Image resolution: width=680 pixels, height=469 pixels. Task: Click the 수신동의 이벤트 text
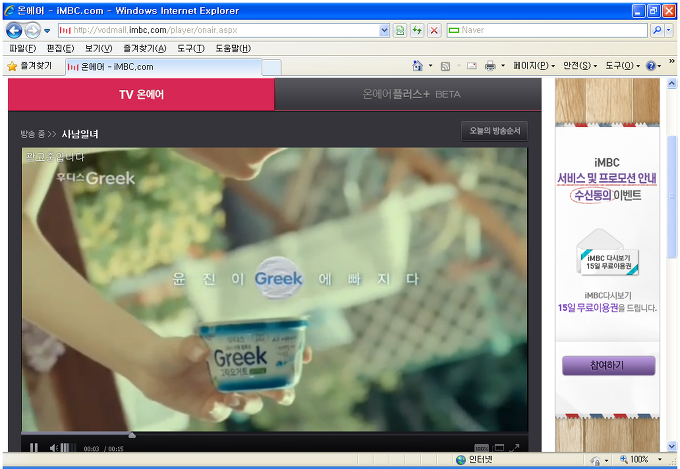point(606,195)
